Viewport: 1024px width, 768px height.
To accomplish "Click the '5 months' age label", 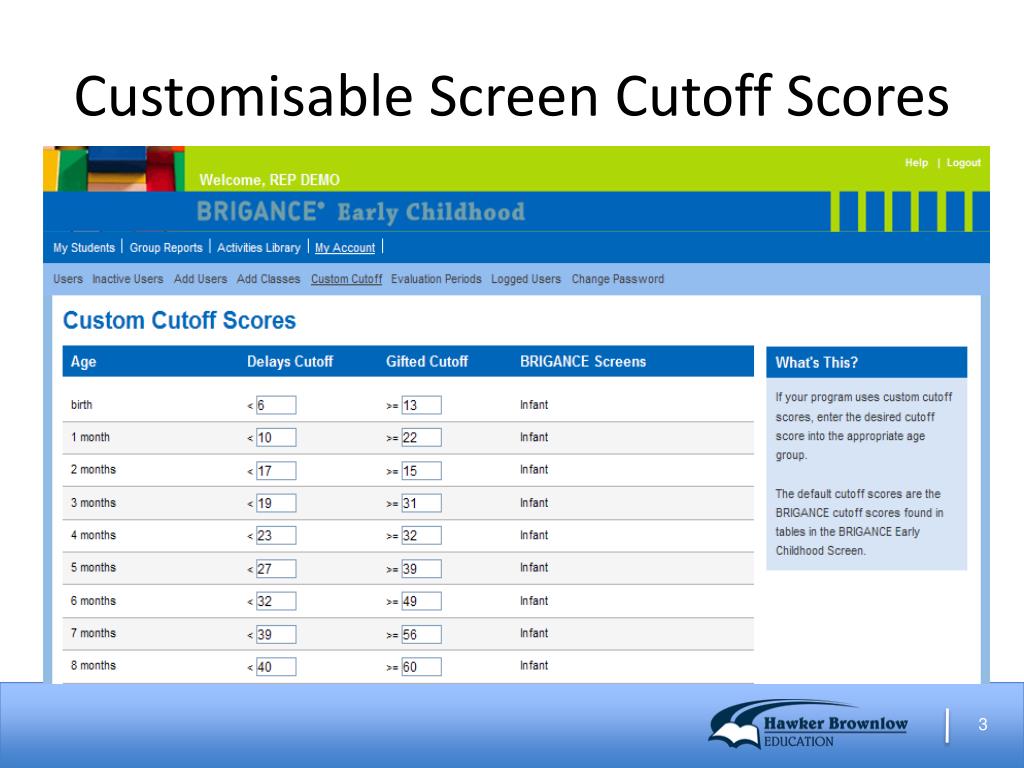I will [x=93, y=568].
